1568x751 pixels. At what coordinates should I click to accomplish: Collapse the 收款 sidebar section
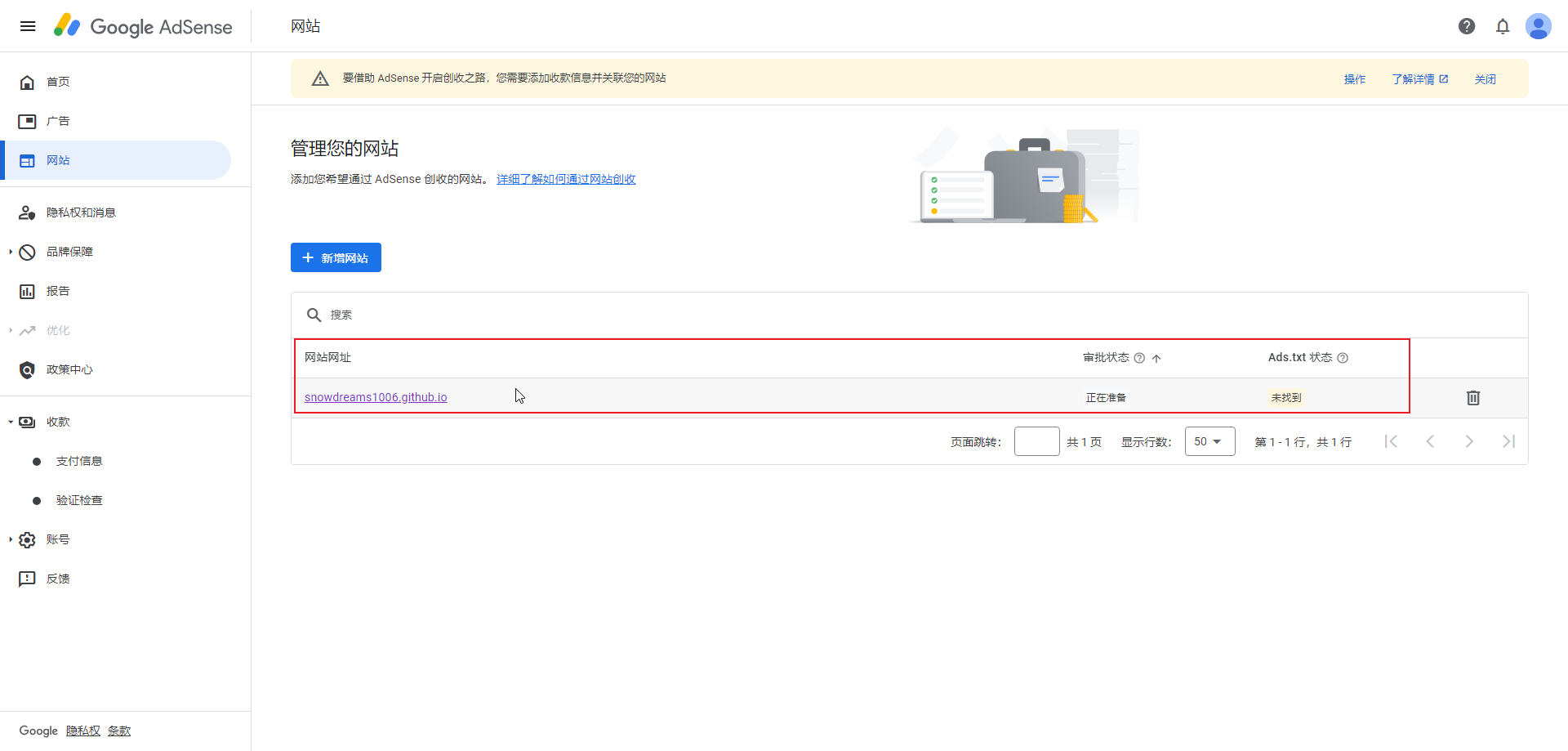coord(11,422)
